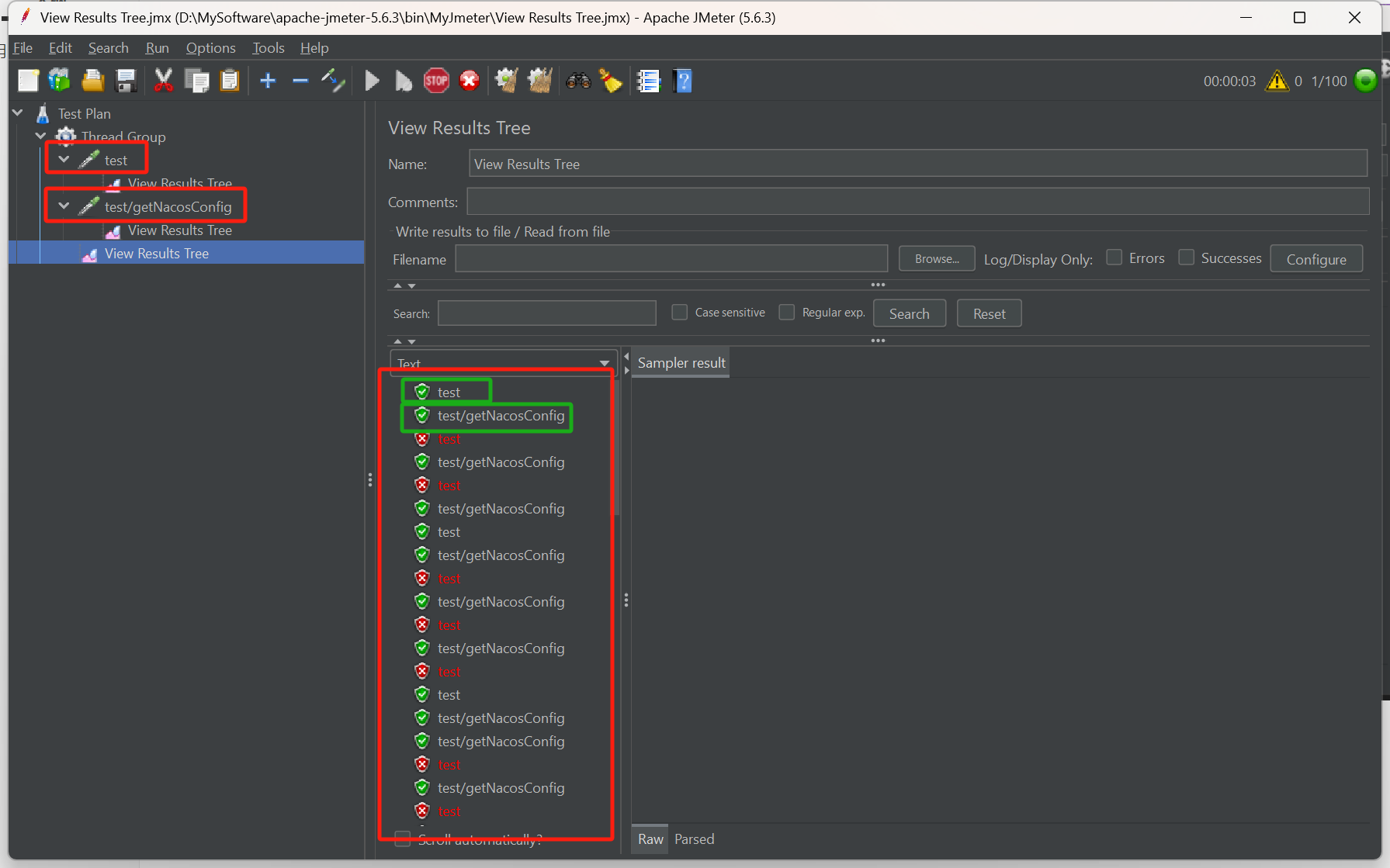Collapse the test/getNacosConfig node arrow

tap(64, 206)
